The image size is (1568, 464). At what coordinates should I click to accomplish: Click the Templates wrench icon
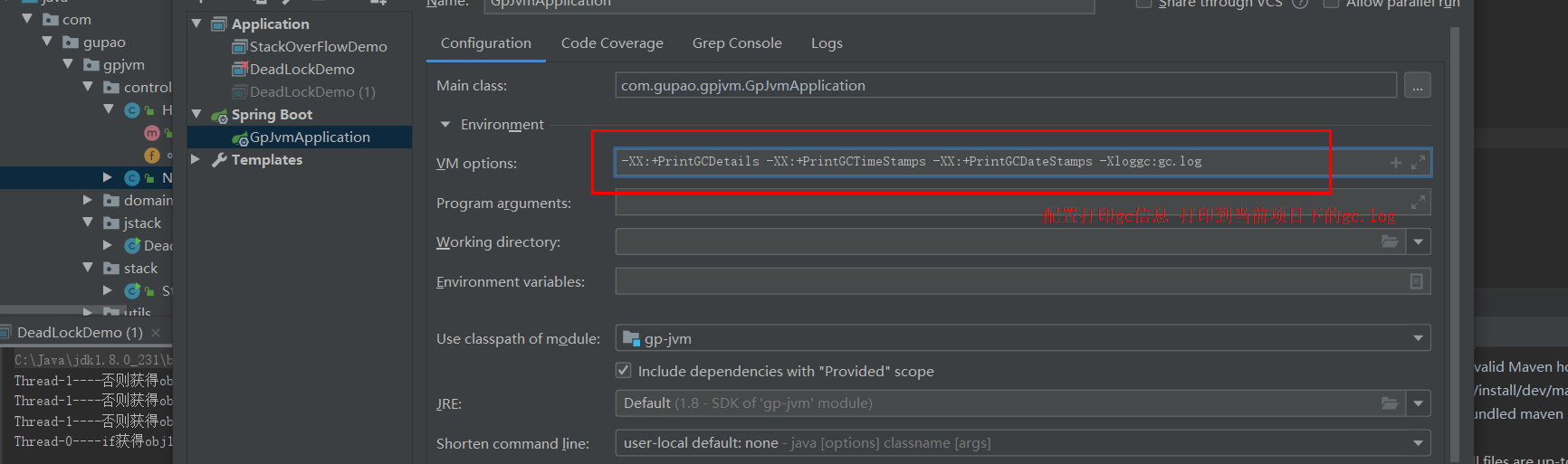219,160
